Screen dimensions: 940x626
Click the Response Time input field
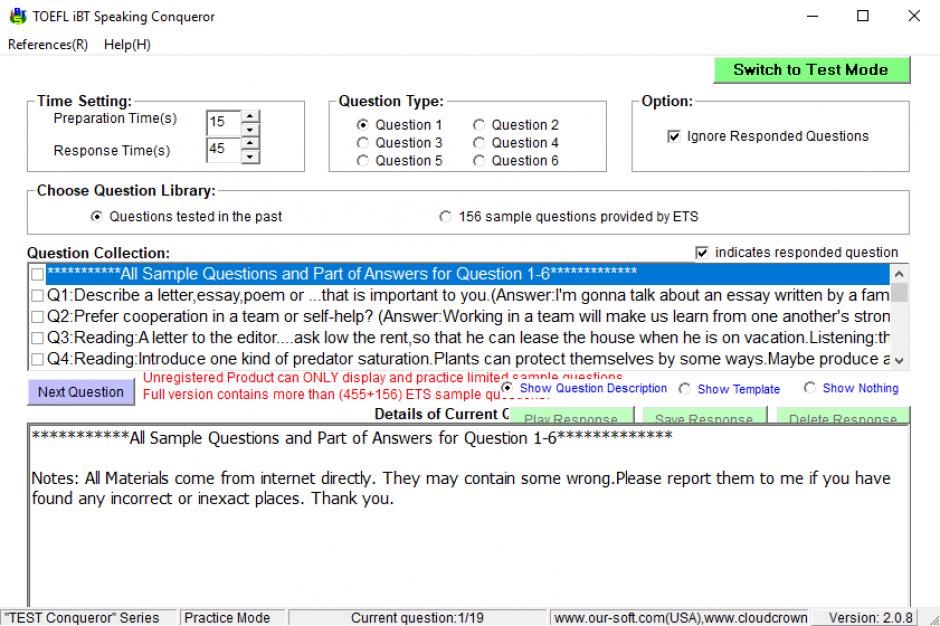[224, 149]
